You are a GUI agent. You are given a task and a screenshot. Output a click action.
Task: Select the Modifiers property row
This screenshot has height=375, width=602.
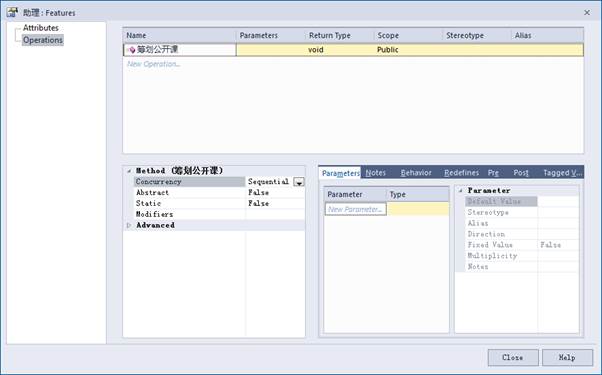(189, 214)
